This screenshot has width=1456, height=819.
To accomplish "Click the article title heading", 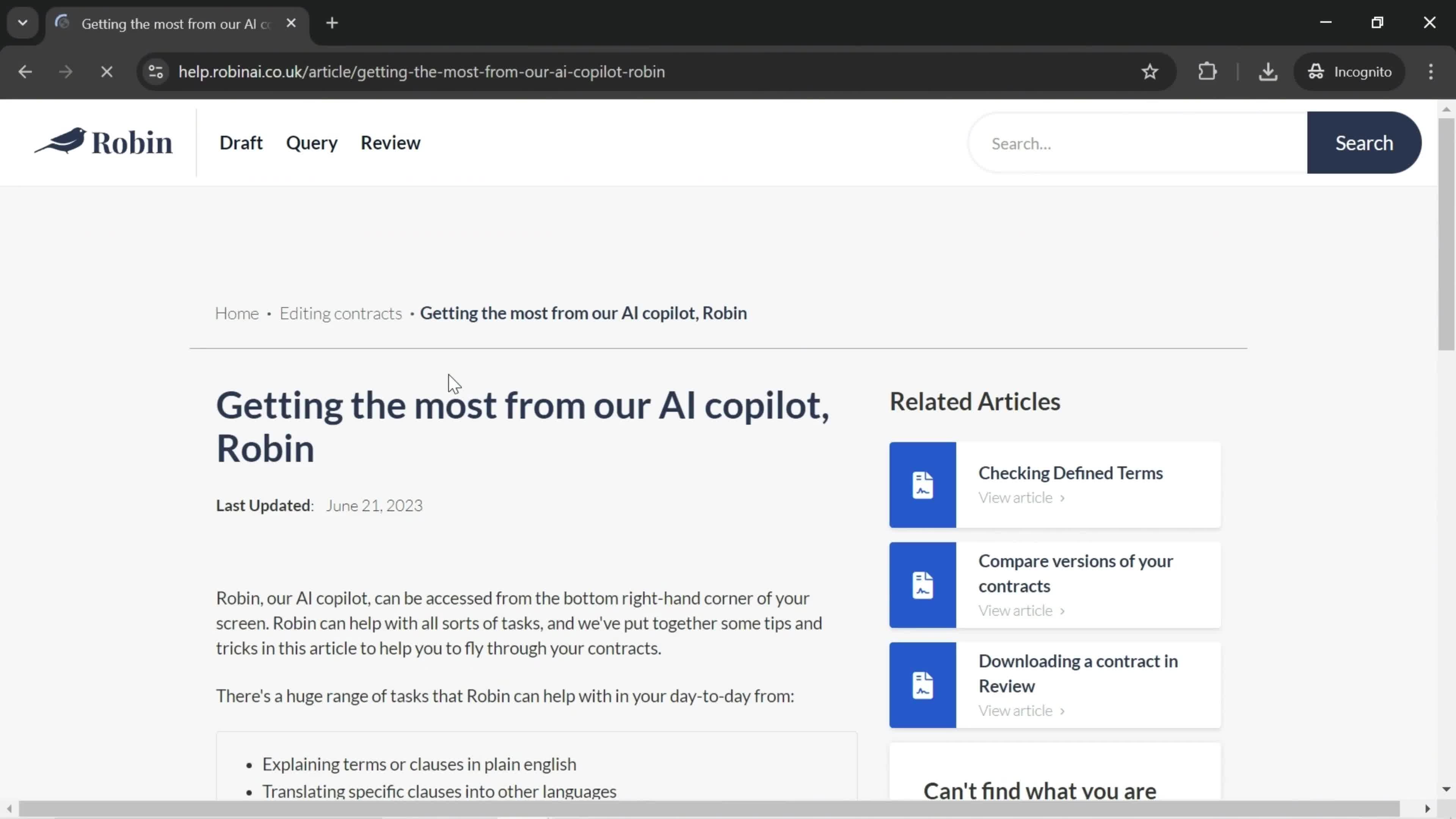I will pyautogui.click(x=522, y=427).
